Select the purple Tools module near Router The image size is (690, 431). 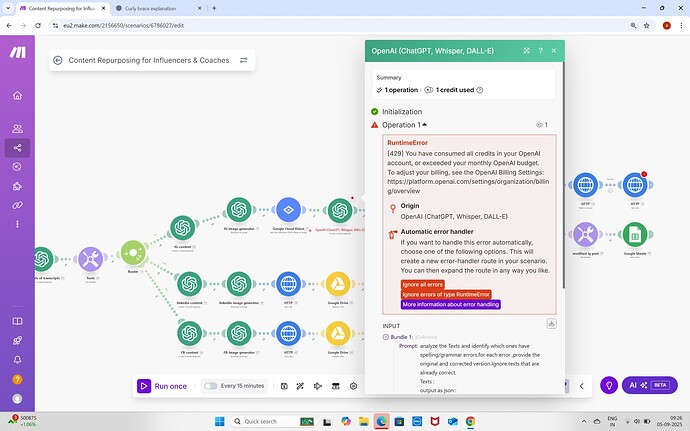[x=91, y=259]
